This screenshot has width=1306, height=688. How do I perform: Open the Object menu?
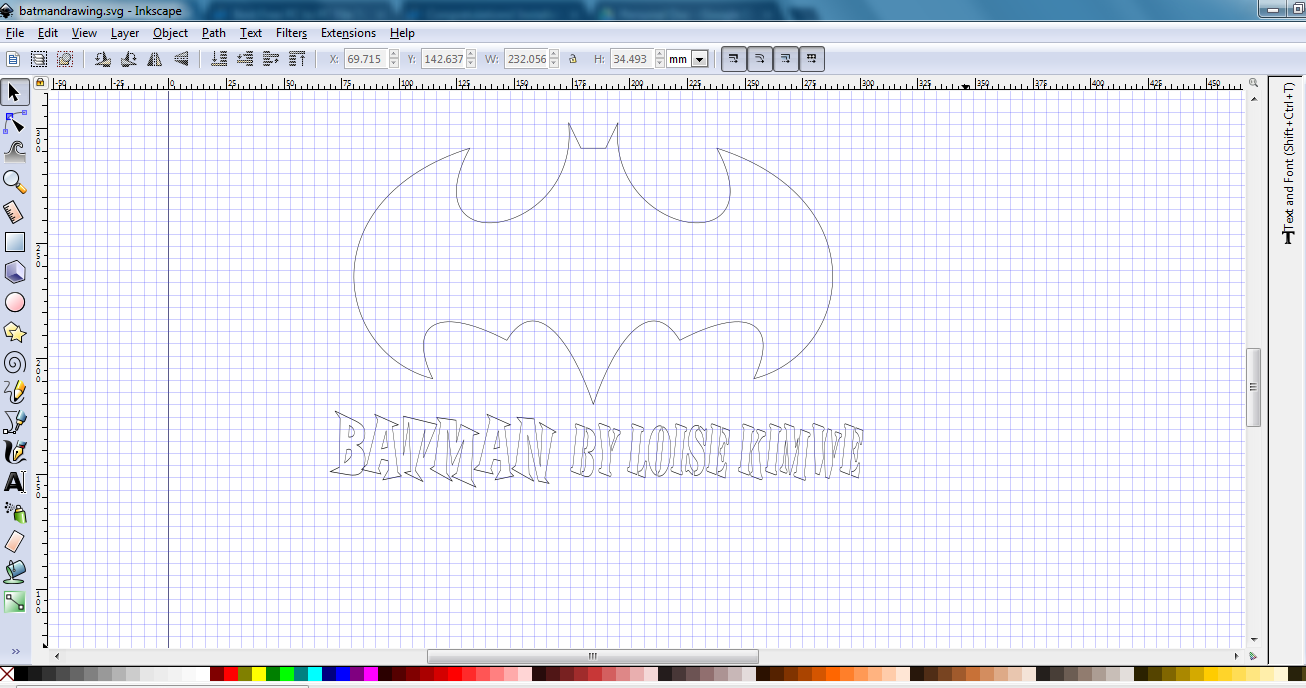170,33
